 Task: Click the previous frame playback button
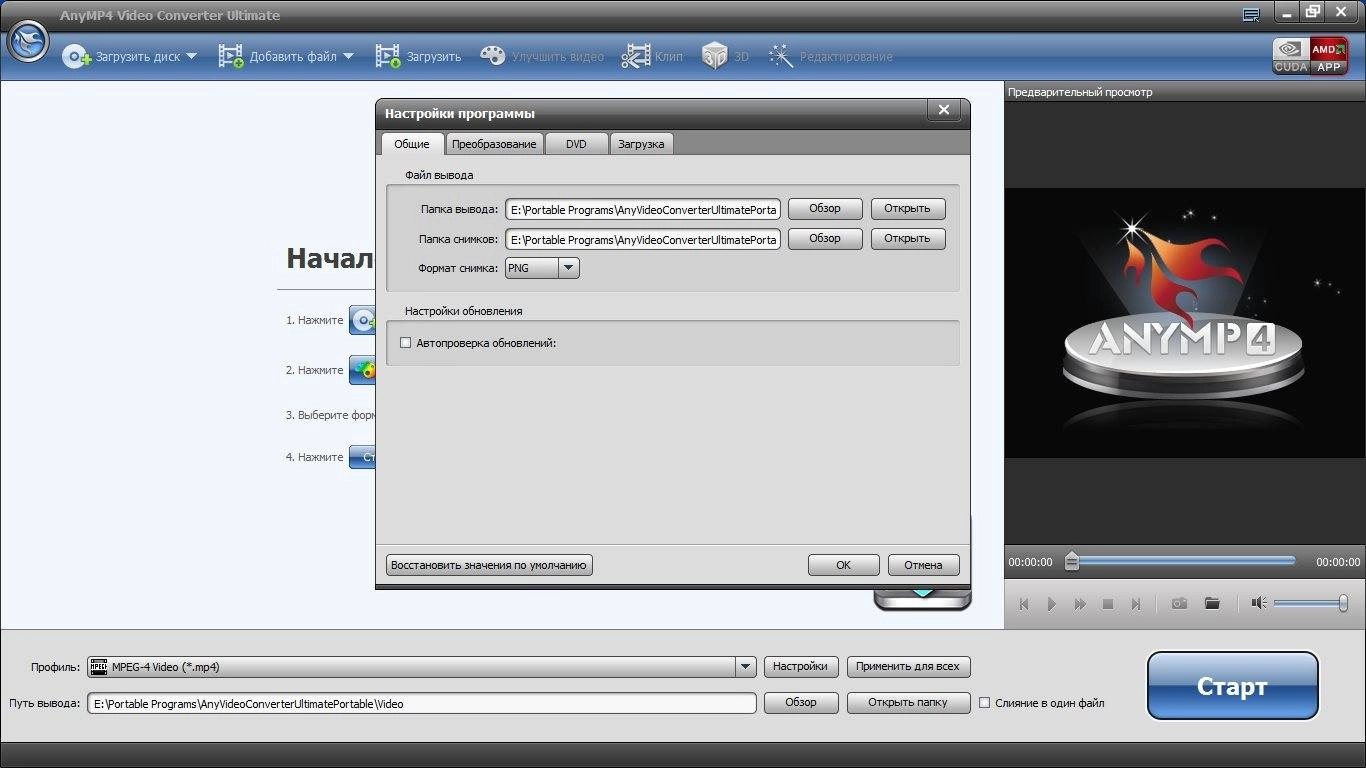tap(1024, 604)
